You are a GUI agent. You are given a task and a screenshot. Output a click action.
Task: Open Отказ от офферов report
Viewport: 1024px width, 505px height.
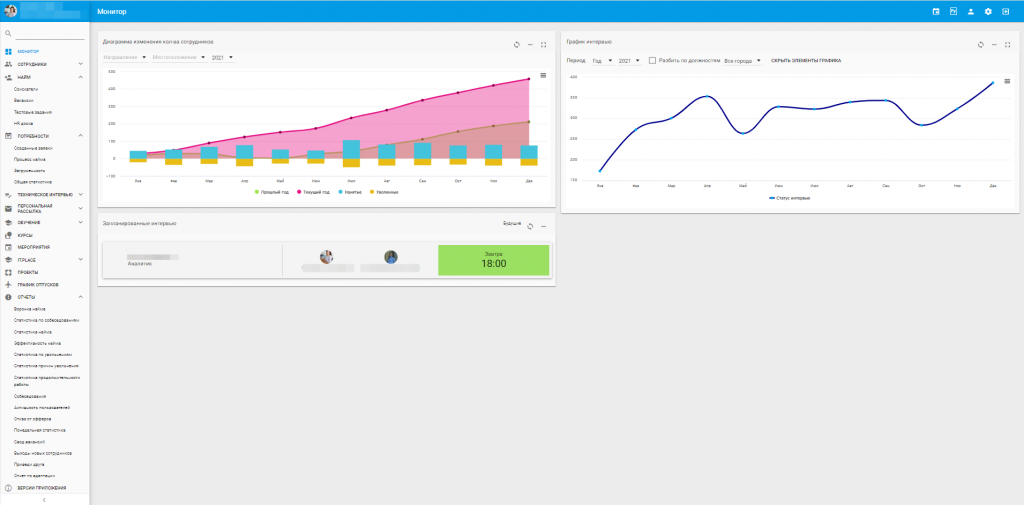[32, 419]
